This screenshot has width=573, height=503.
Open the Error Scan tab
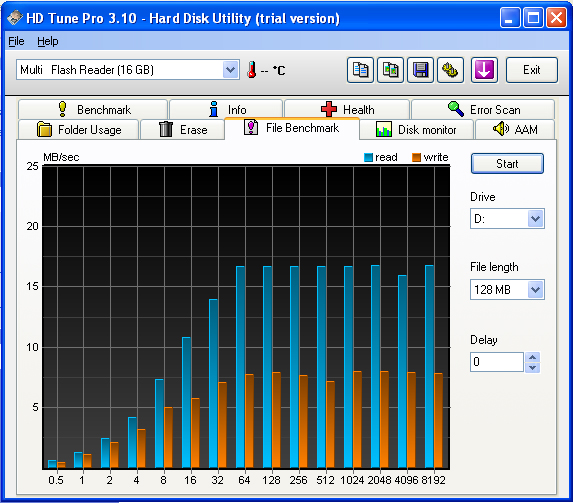[x=483, y=109]
